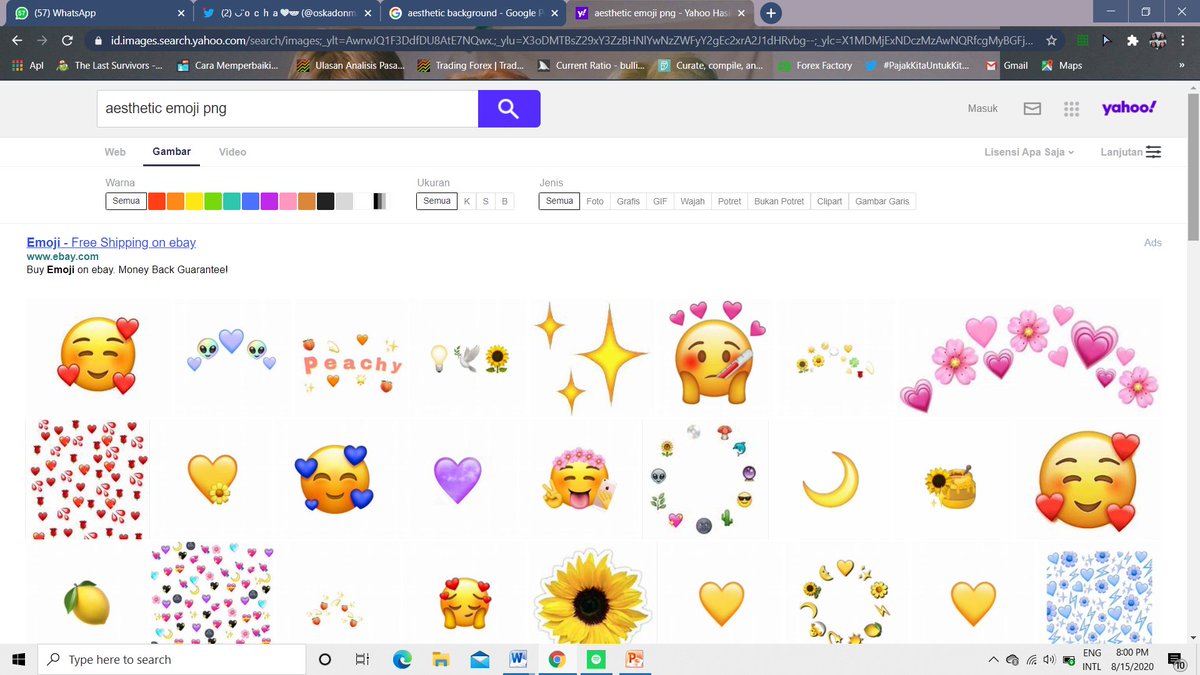Image resolution: width=1200 pixels, height=675 pixels.
Task: Open the Yahoo apps grid icon
Action: point(1071,108)
